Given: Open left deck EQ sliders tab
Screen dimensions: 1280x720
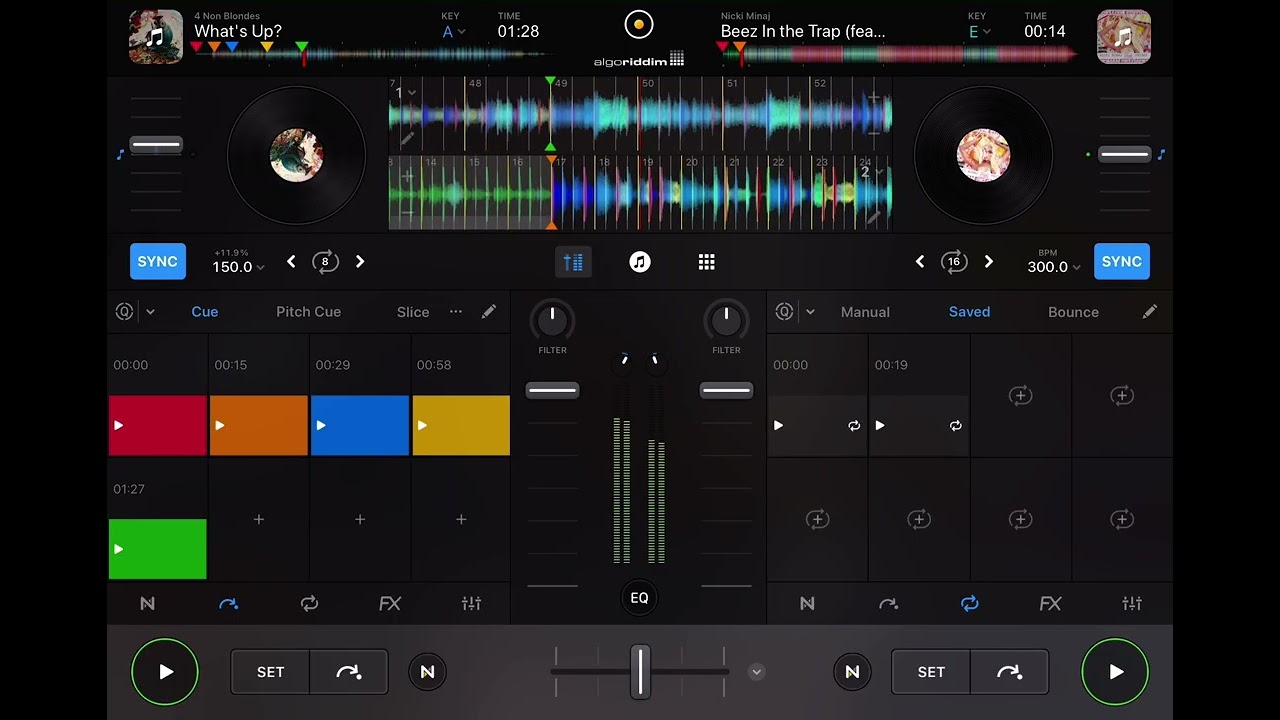Looking at the screenshot, I should tap(471, 604).
